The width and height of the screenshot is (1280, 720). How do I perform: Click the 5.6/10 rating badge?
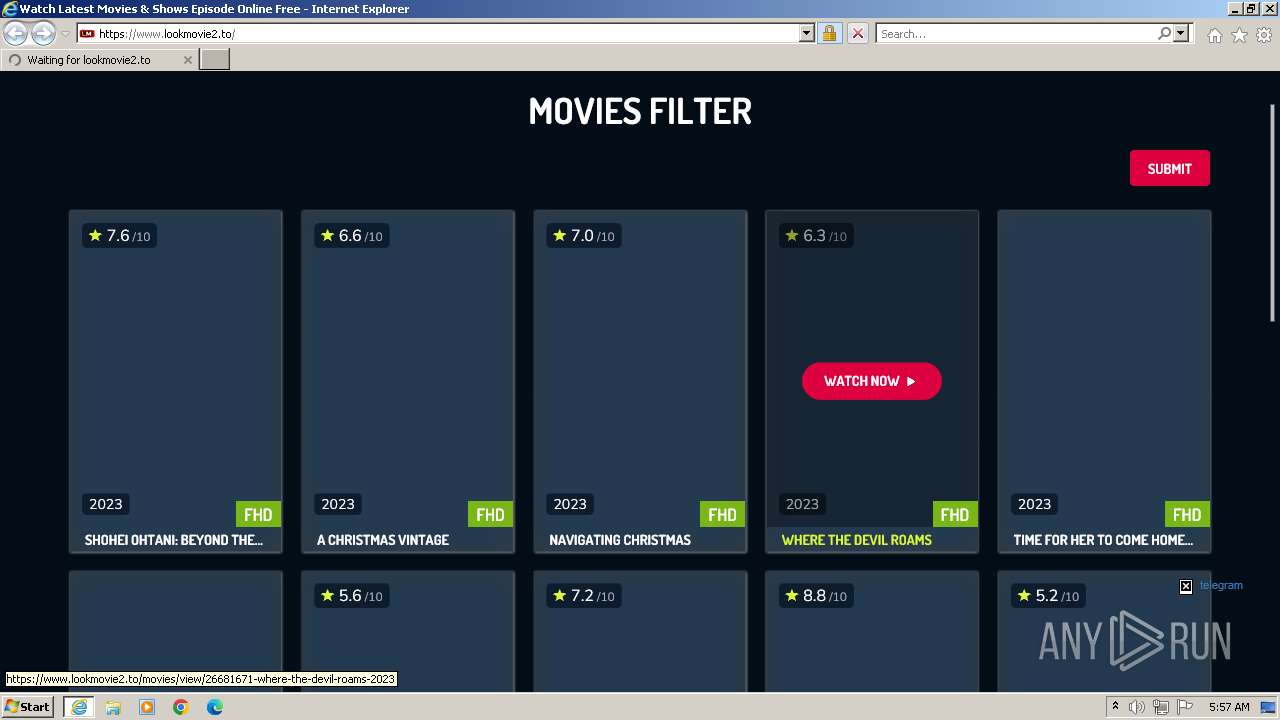(x=351, y=596)
